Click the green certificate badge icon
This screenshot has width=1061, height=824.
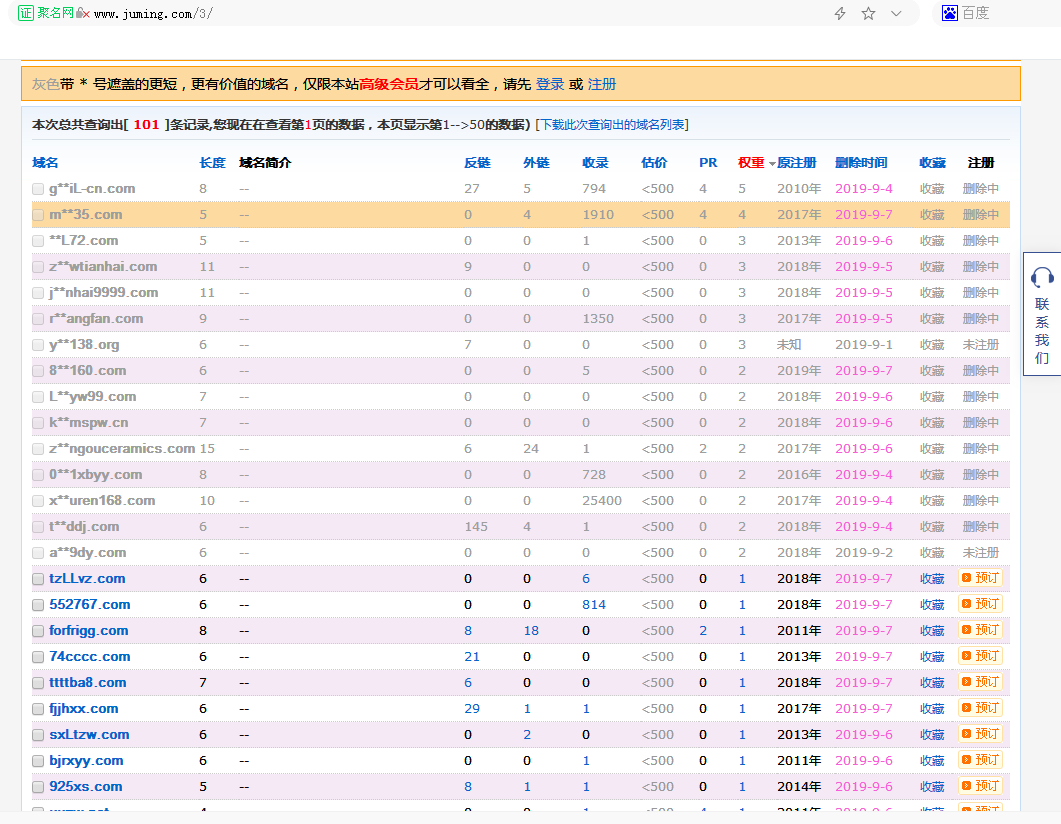point(26,13)
